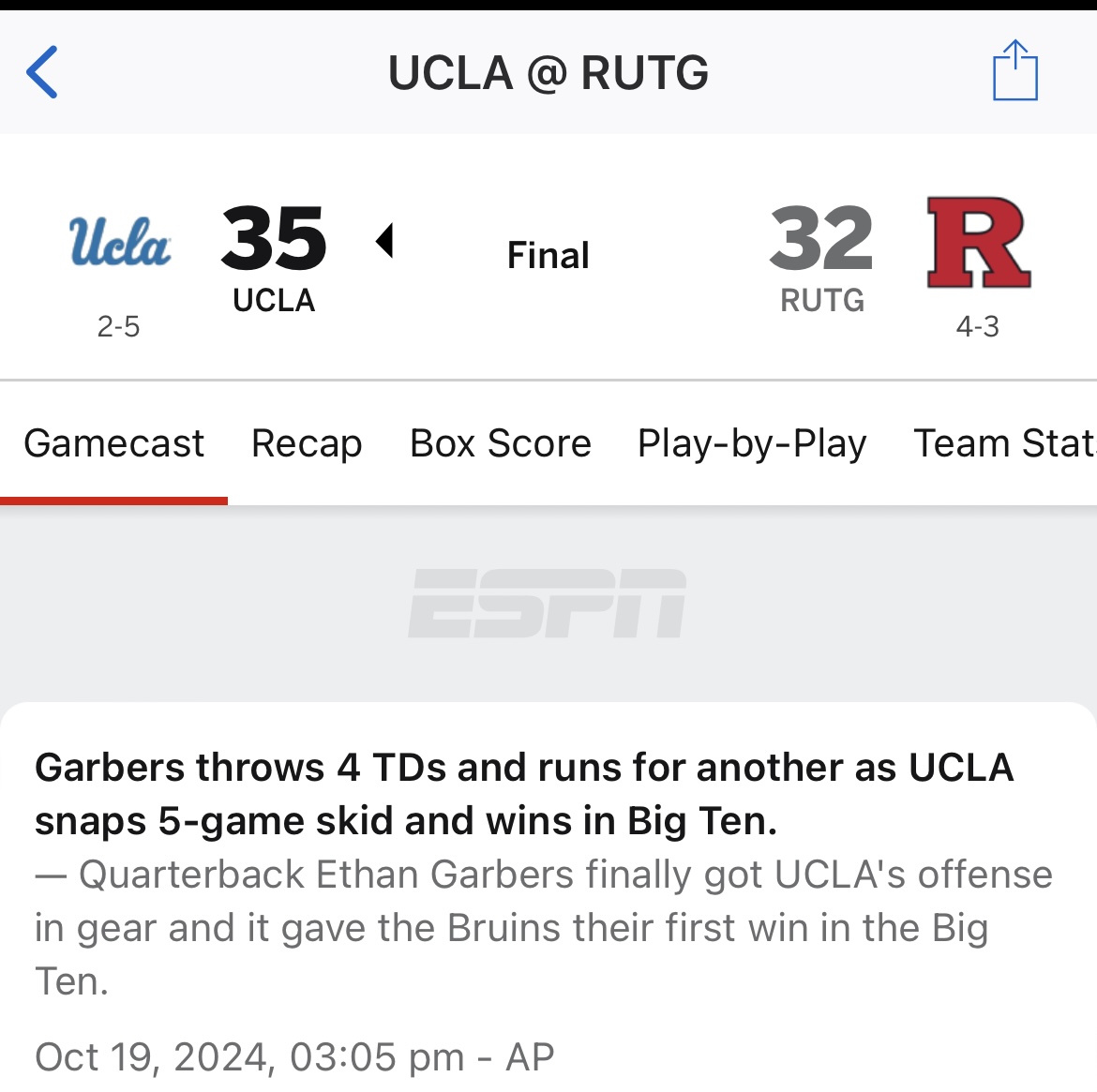This screenshot has width=1097, height=1092.
Task: Go to the Play-by-Play tab
Action: tap(752, 443)
